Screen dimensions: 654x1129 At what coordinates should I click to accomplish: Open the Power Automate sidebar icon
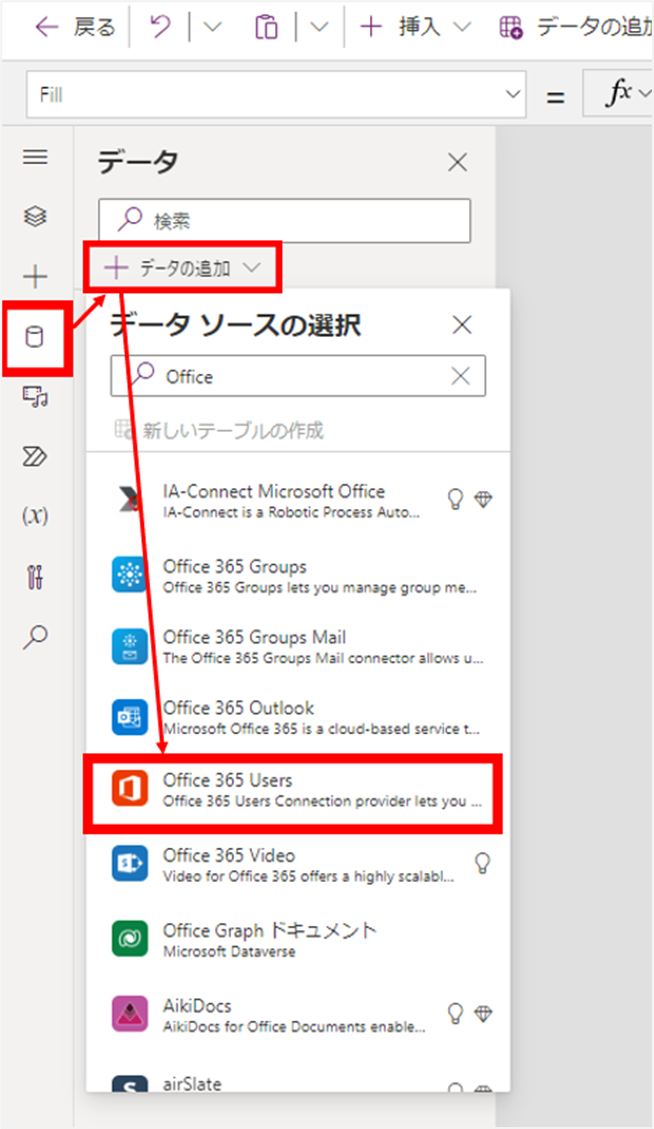[x=35, y=456]
